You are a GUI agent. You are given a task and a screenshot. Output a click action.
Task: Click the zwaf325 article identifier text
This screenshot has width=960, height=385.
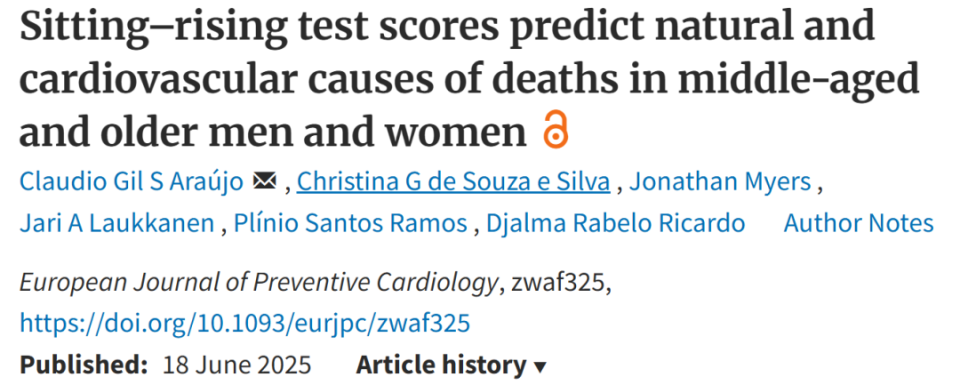tap(555, 282)
